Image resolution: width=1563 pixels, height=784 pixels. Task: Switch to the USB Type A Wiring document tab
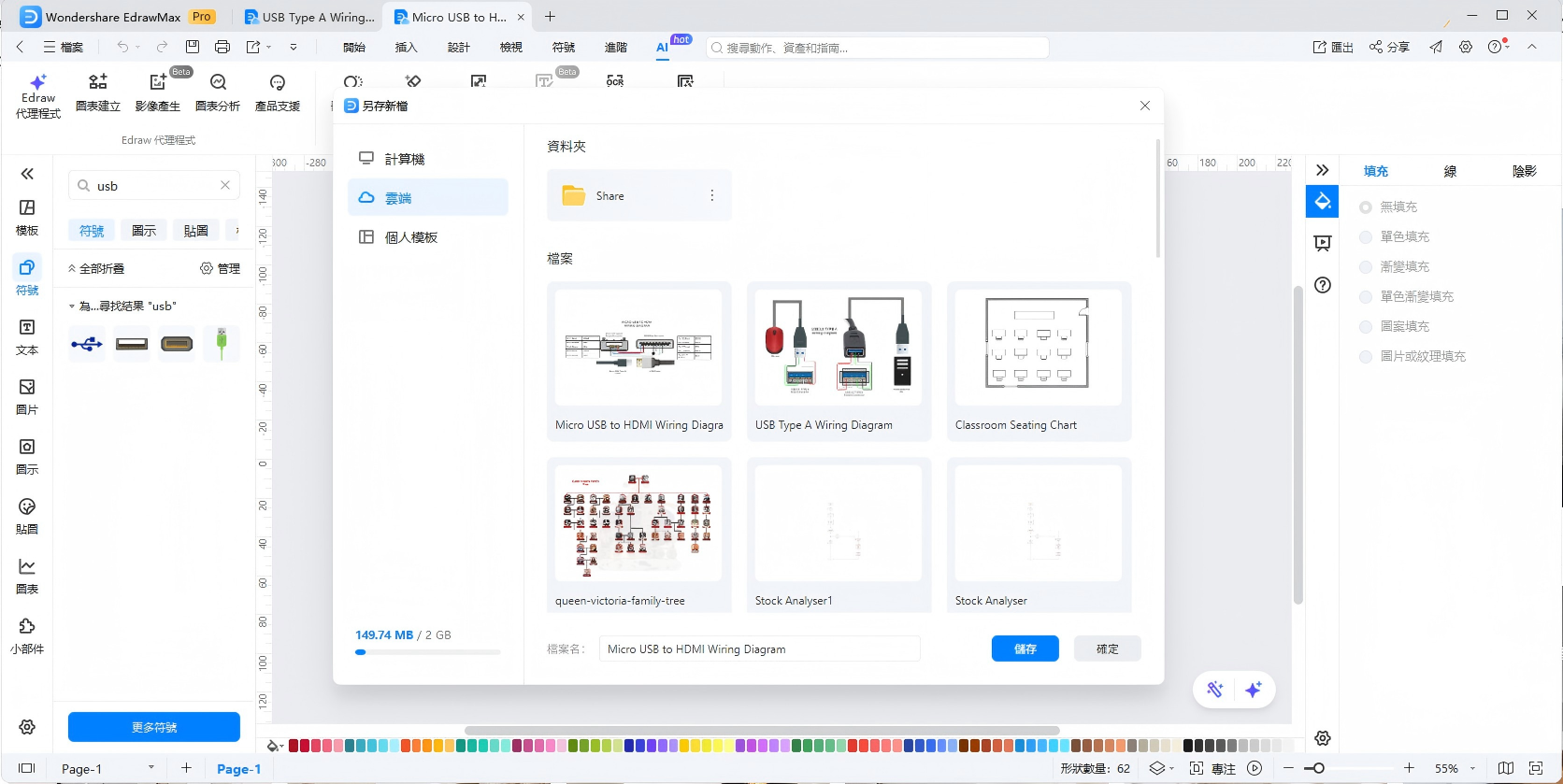309,17
